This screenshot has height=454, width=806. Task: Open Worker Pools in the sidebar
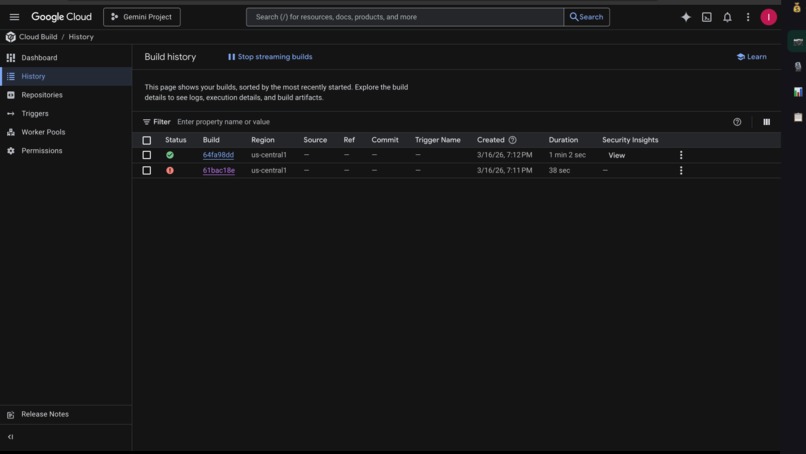pos(66,132)
